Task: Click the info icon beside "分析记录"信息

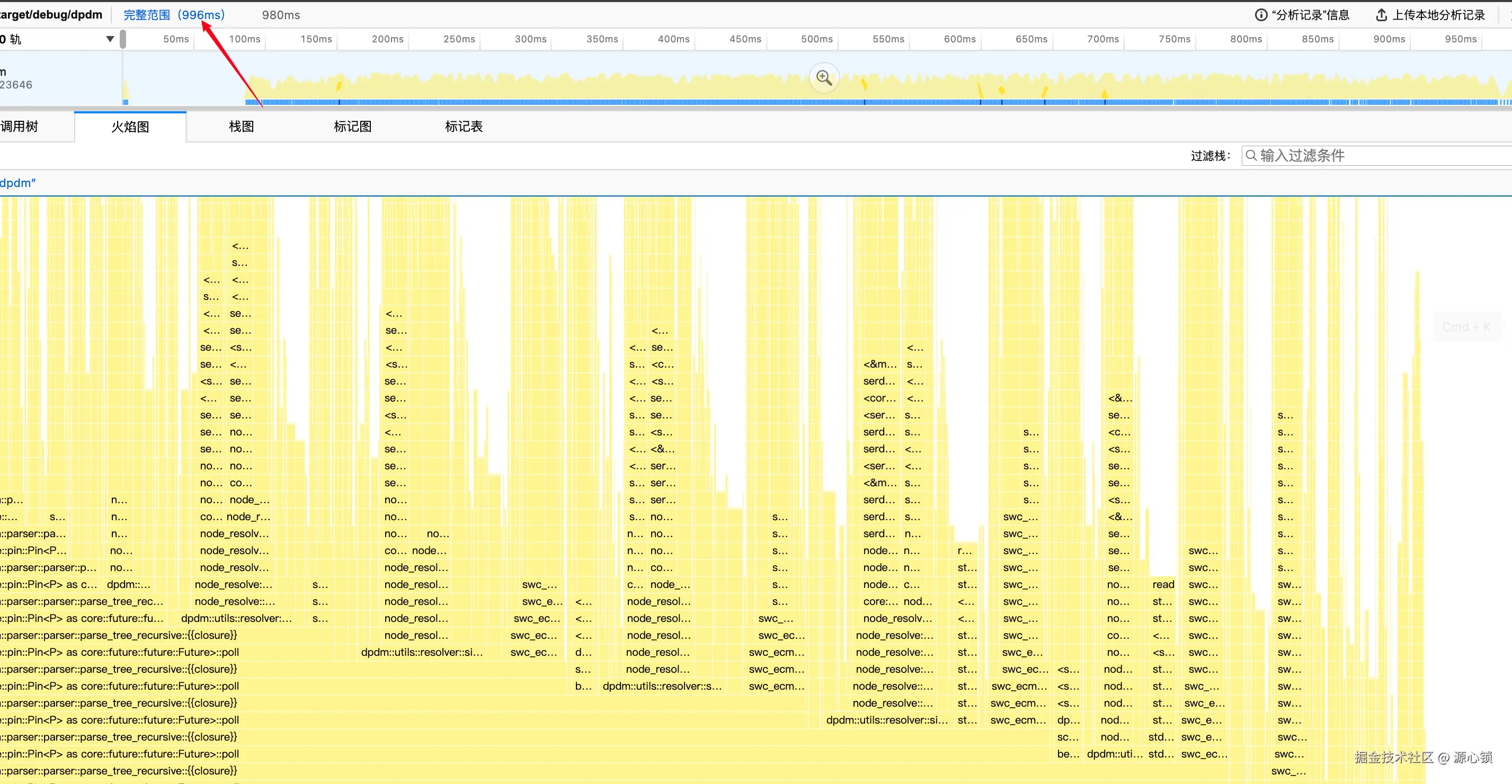Action: tap(1261, 15)
